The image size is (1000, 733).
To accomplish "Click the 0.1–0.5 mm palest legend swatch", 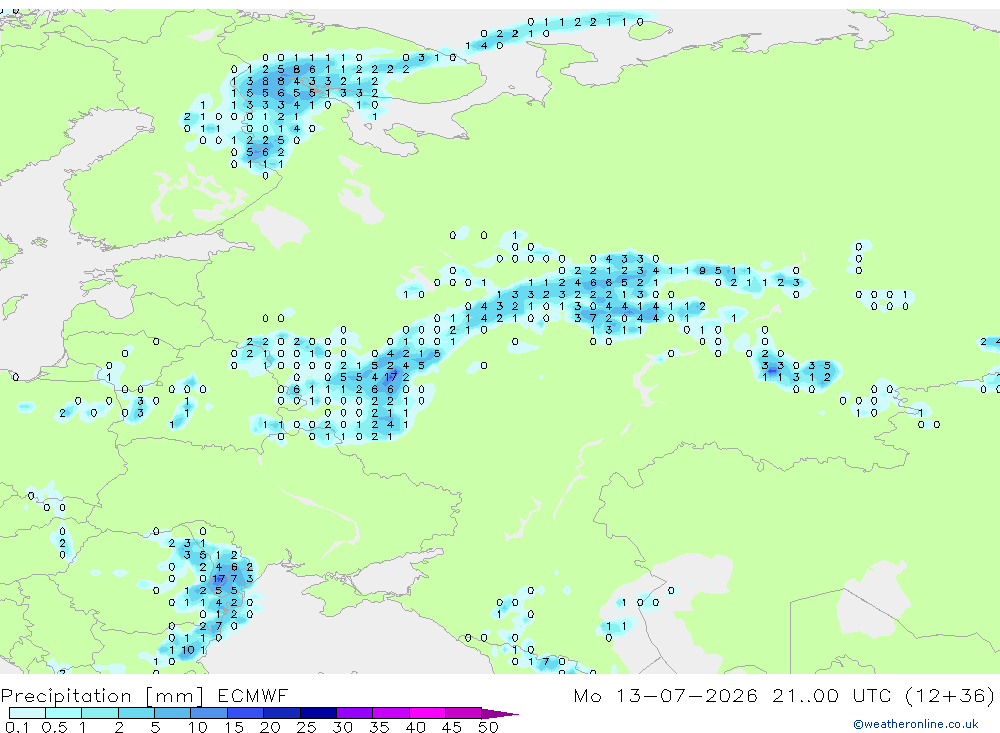I will click(x=27, y=713).
